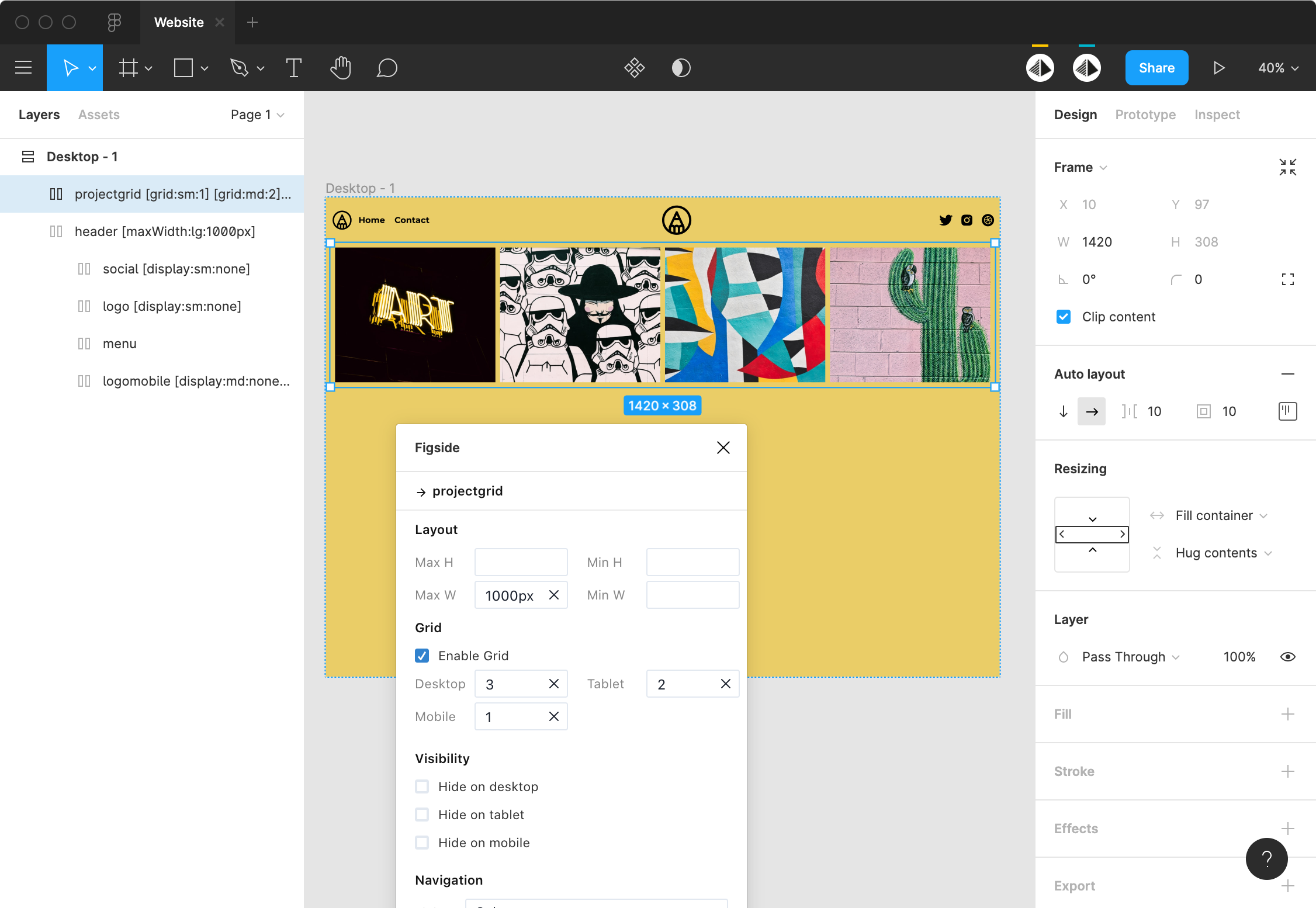1316x908 pixels.
Task: Select the Comment tool
Action: 387,68
